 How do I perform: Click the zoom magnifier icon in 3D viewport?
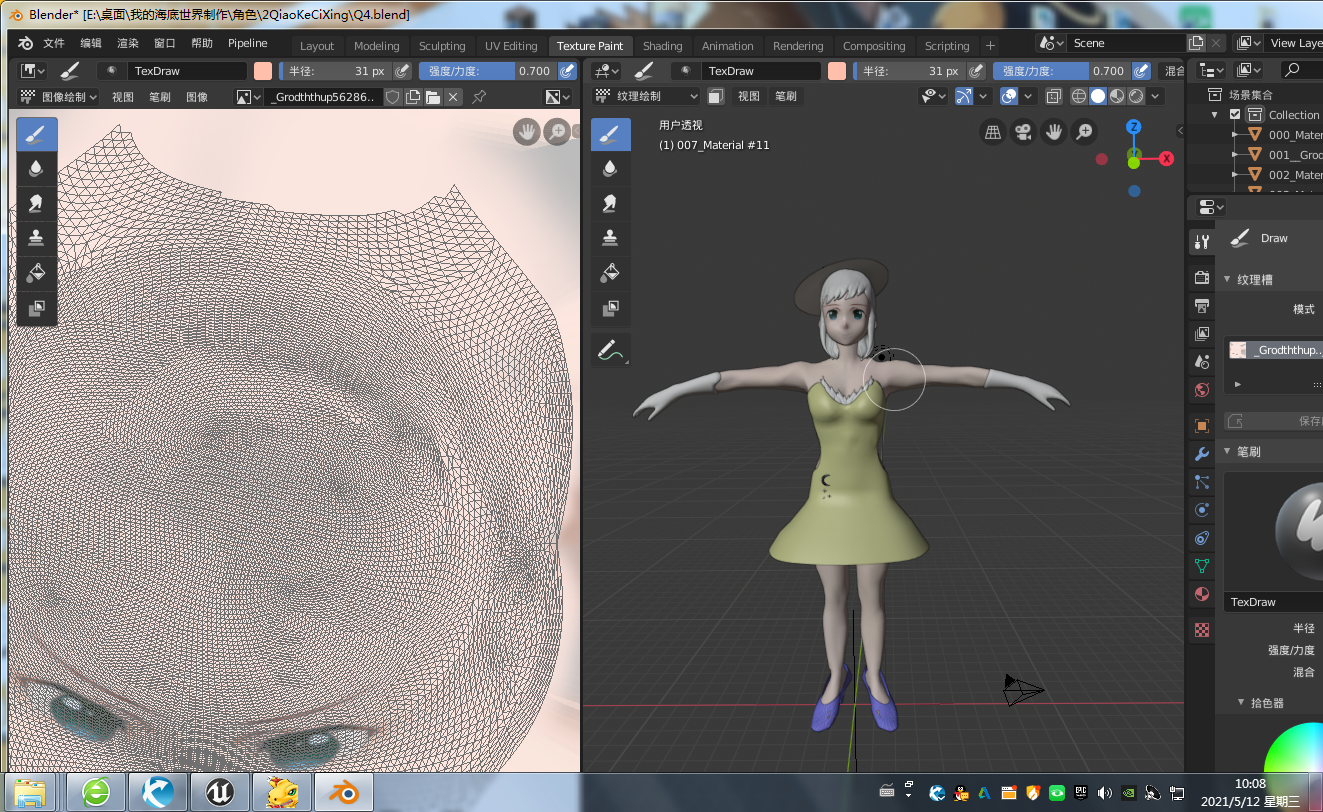(1084, 132)
